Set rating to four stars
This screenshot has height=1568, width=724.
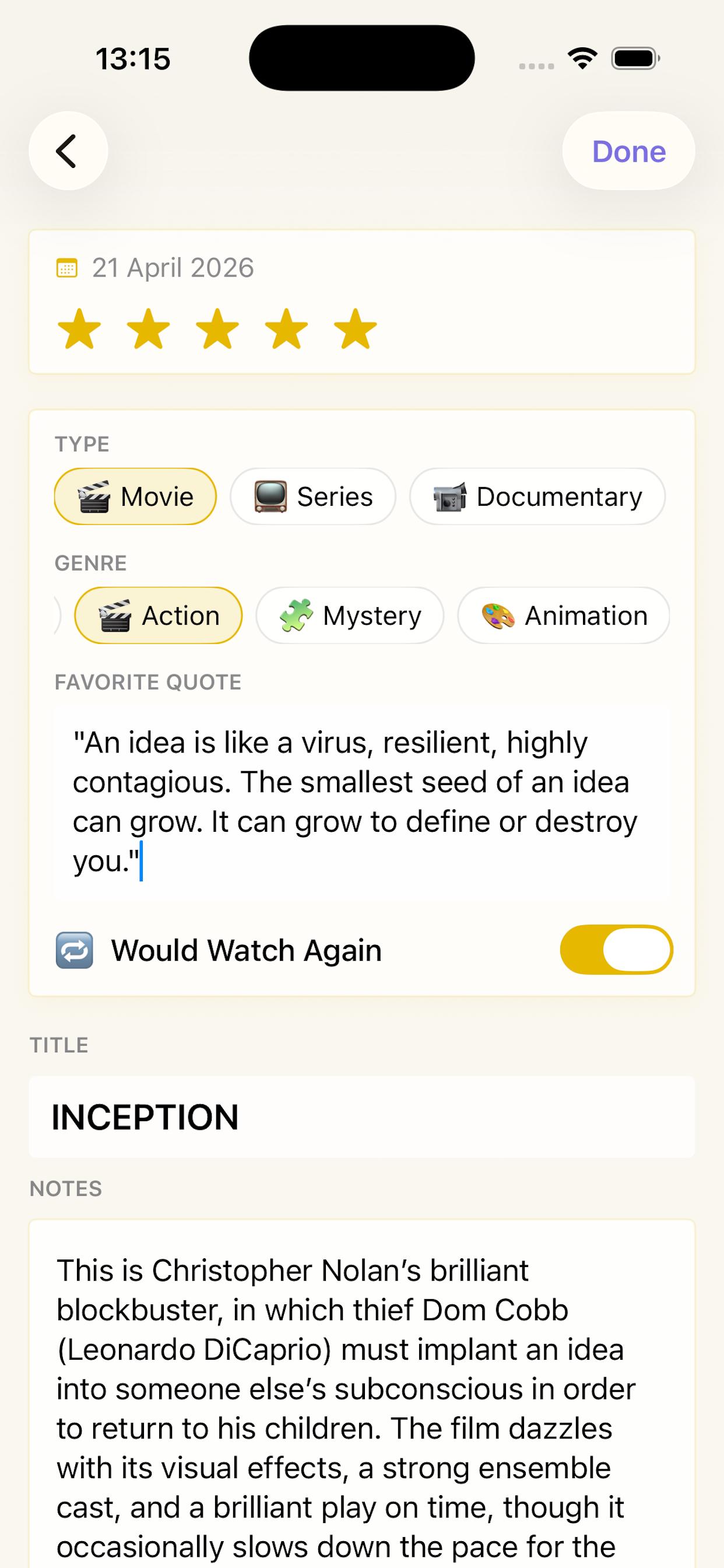click(287, 330)
